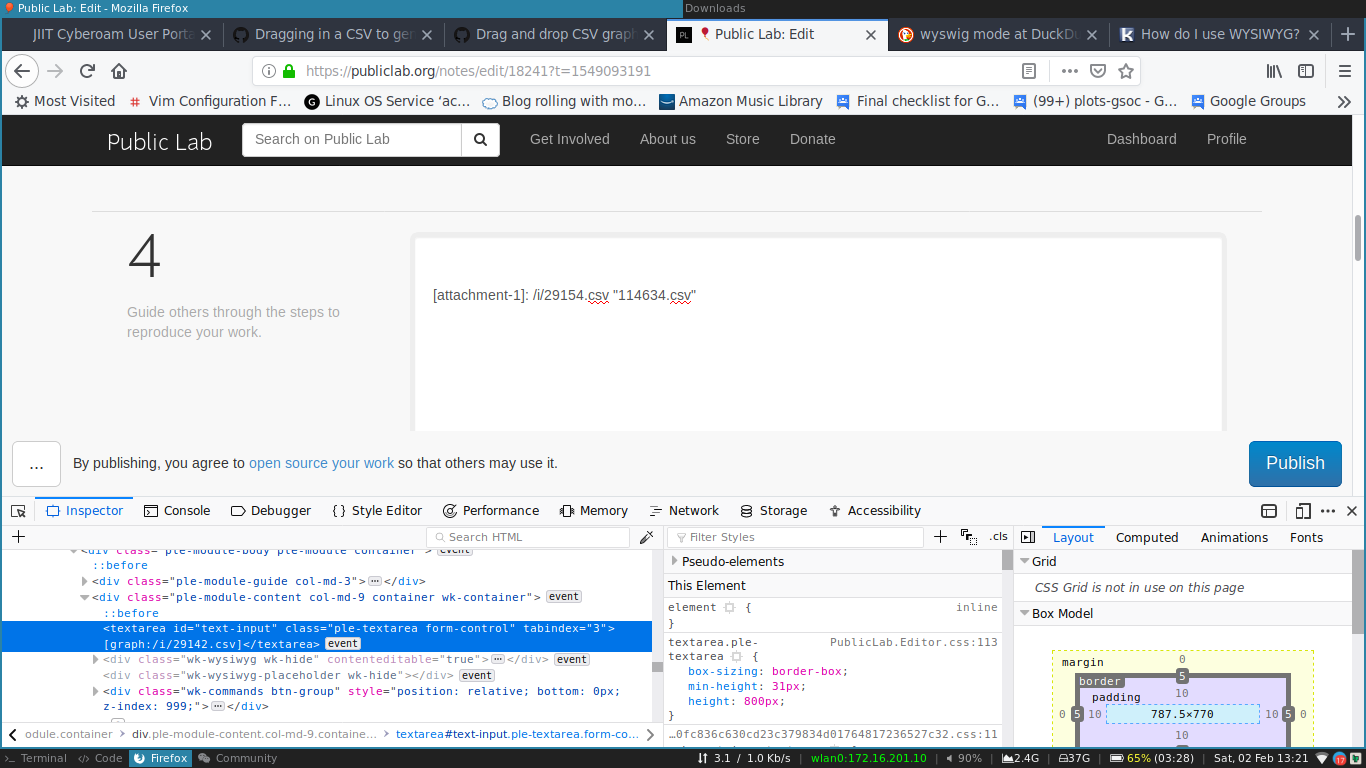The height and width of the screenshot is (768, 1366).
Task: Click the magnifying glass to search Public Lab
Action: click(x=480, y=139)
